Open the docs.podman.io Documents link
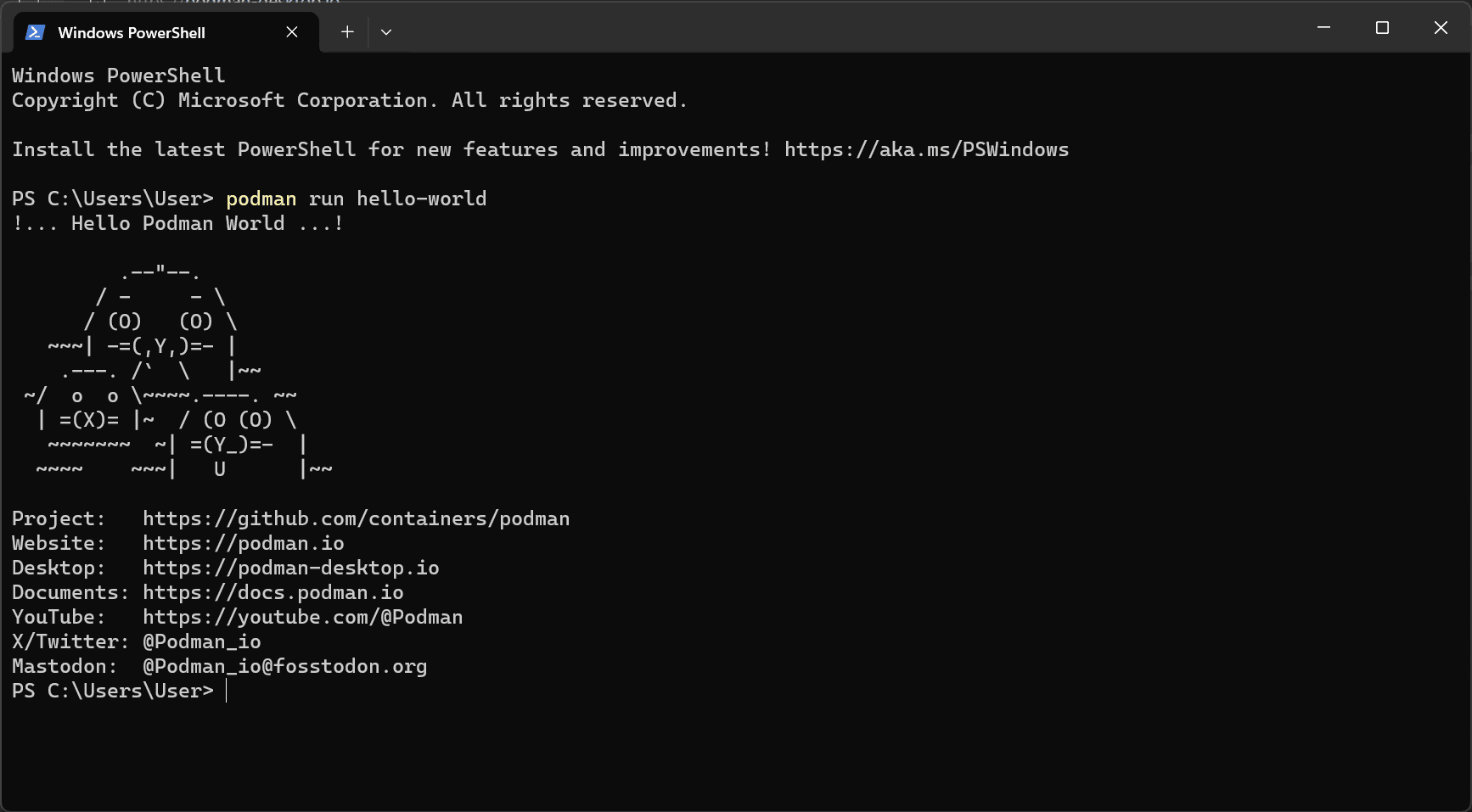This screenshot has height=812, width=1472. click(x=273, y=592)
